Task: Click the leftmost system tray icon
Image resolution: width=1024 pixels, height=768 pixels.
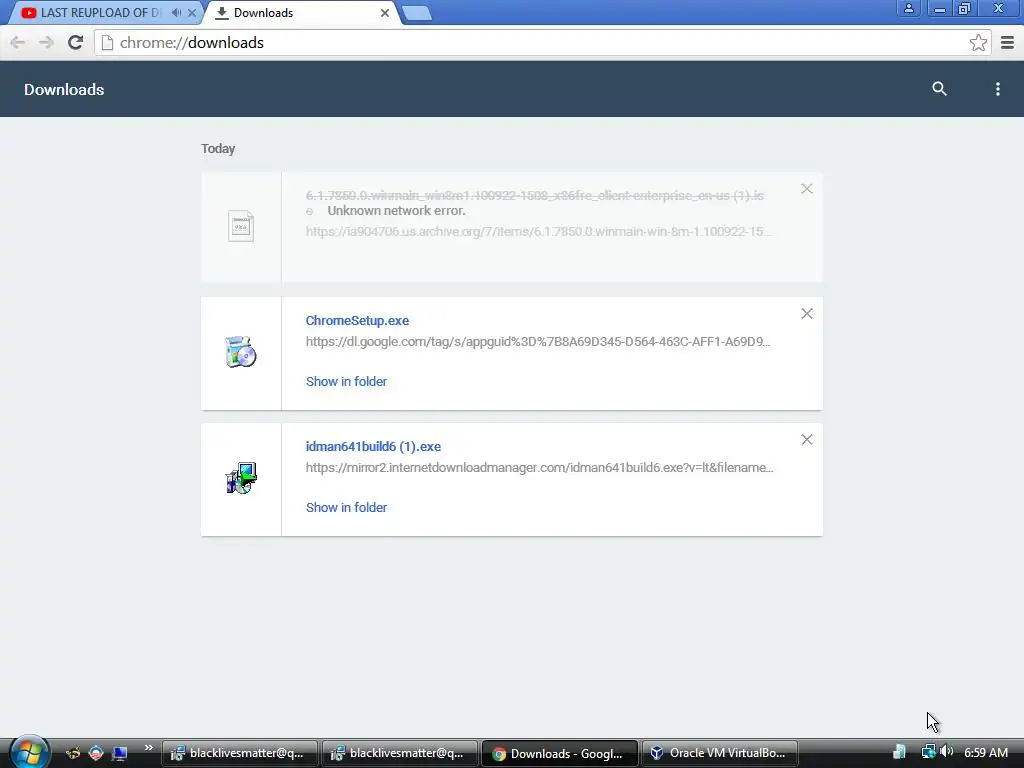Action: pos(899,752)
